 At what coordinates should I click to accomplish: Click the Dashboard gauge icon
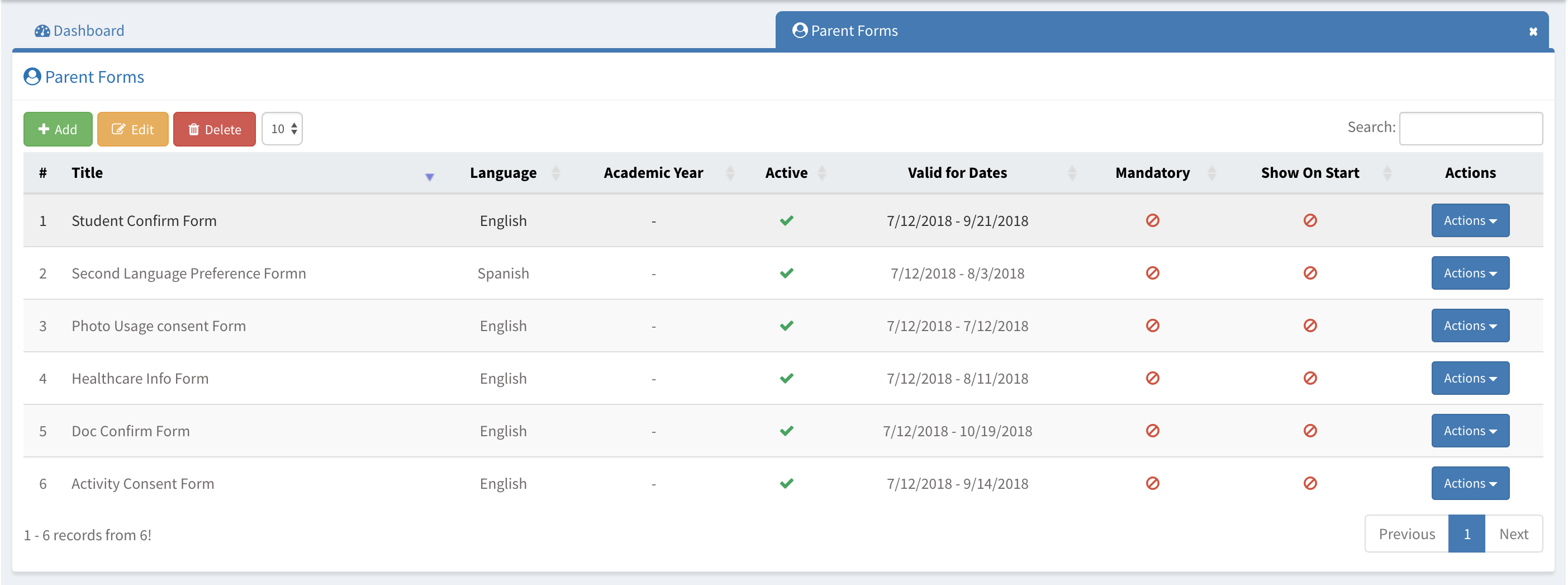click(x=42, y=31)
